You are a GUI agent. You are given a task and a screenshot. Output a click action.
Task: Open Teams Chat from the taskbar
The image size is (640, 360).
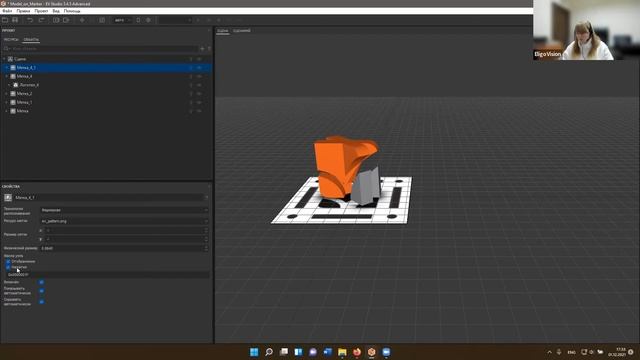tap(313, 352)
